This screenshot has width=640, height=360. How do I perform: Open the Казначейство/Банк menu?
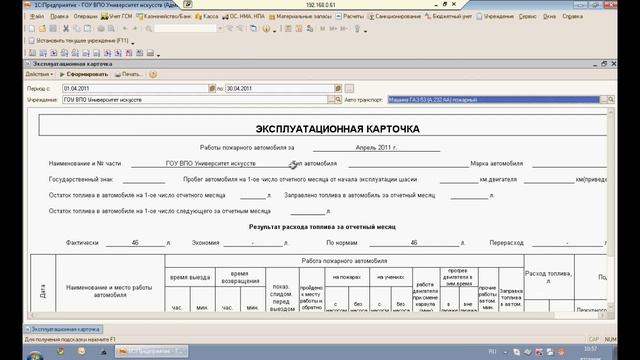point(164,16)
